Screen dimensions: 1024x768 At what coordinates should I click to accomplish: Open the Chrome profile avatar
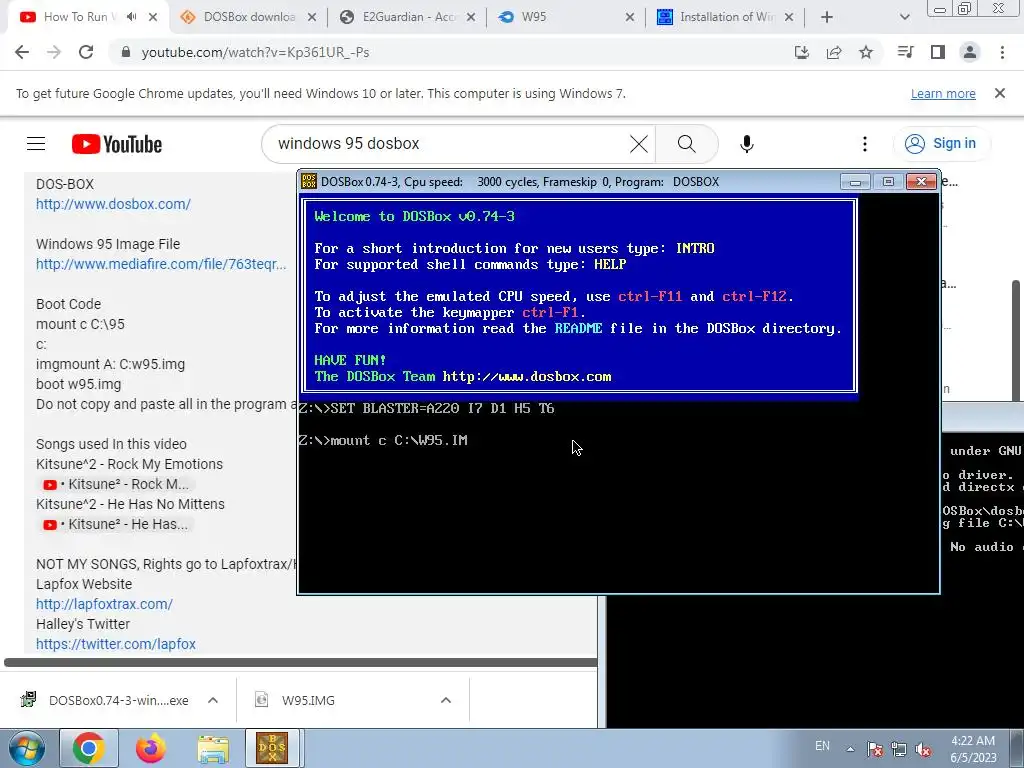tap(970, 52)
